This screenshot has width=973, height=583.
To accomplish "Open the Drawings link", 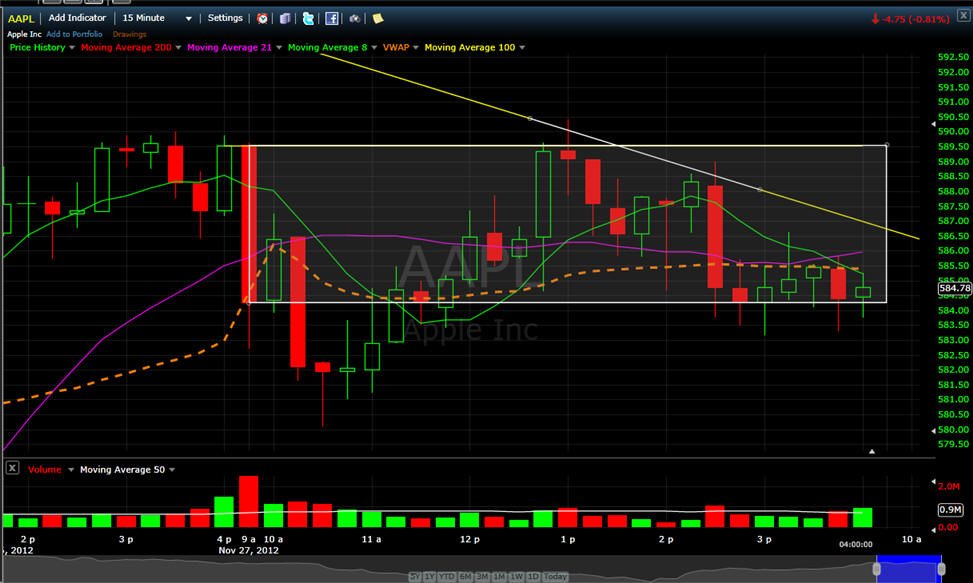I will click(129, 34).
